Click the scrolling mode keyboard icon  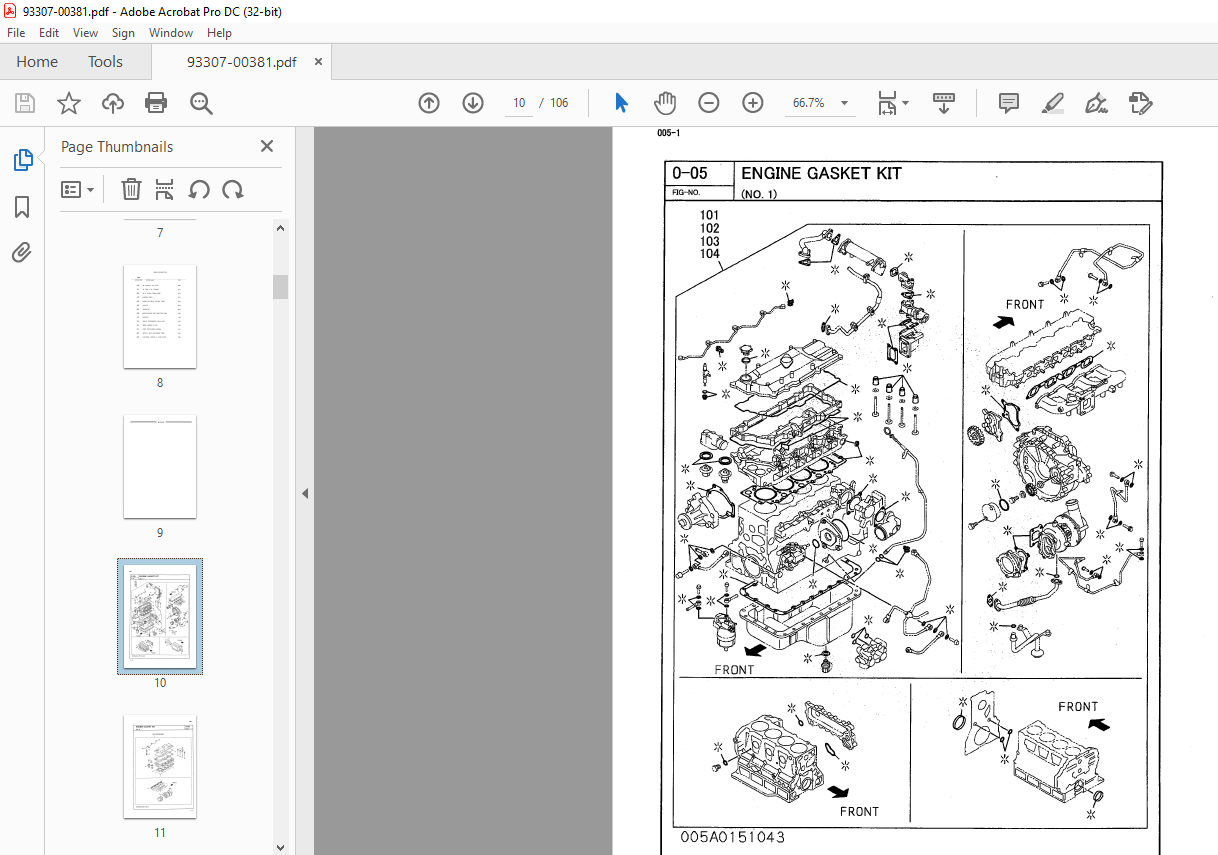(x=944, y=103)
